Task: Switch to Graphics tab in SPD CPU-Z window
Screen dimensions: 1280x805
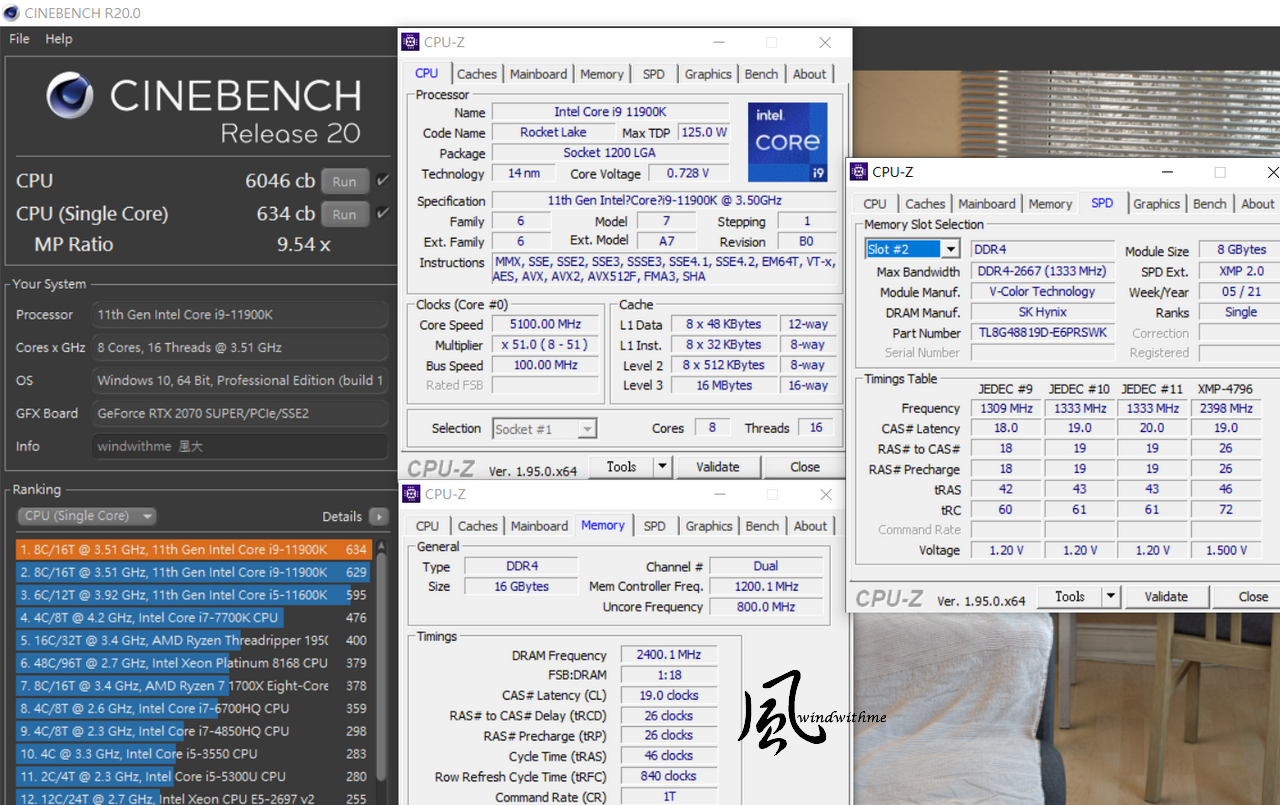Action: (x=1156, y=204)
